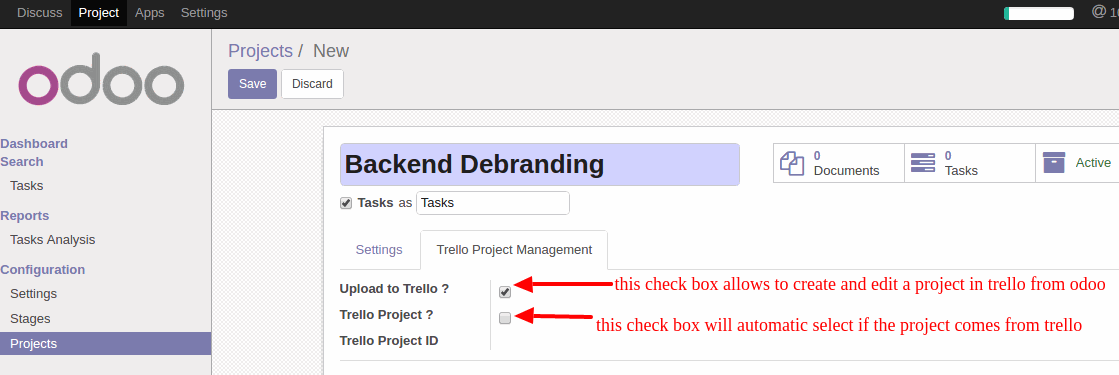
Task: Click the Trello Project ? label
Action: (x=387, y=314)
